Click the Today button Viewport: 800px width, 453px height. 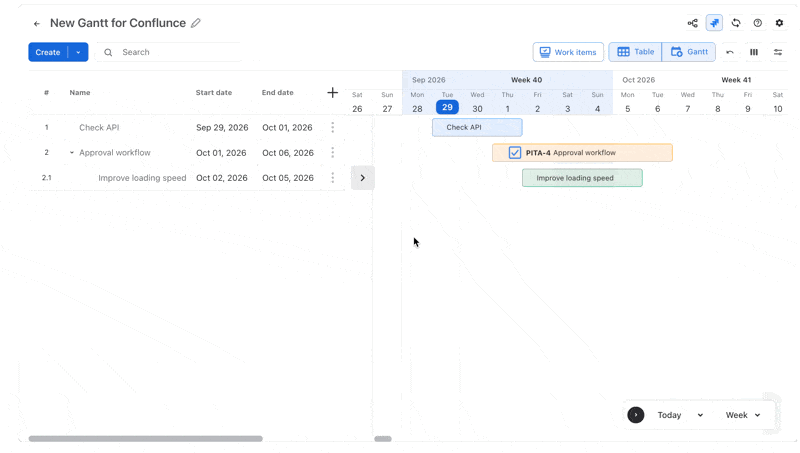click(669, 415)
